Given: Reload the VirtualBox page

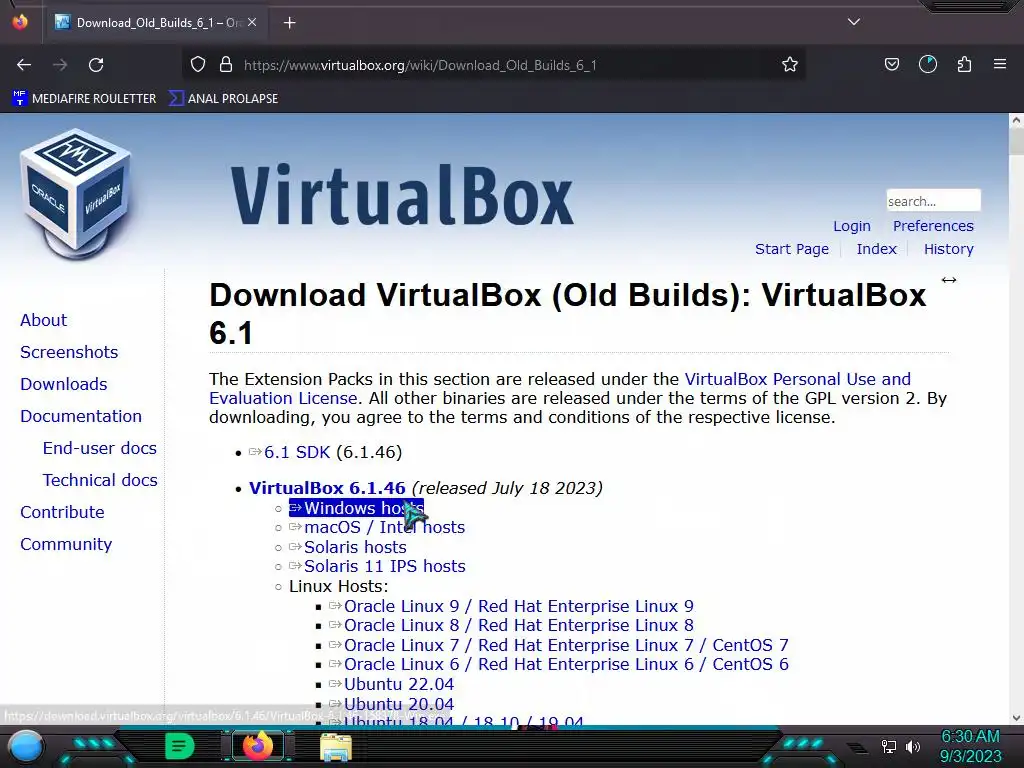Looking at the screenshot, I should (x=96, y=65).
